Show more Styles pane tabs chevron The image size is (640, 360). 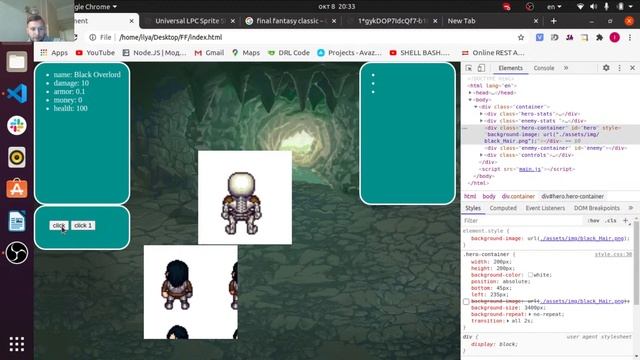631,208
